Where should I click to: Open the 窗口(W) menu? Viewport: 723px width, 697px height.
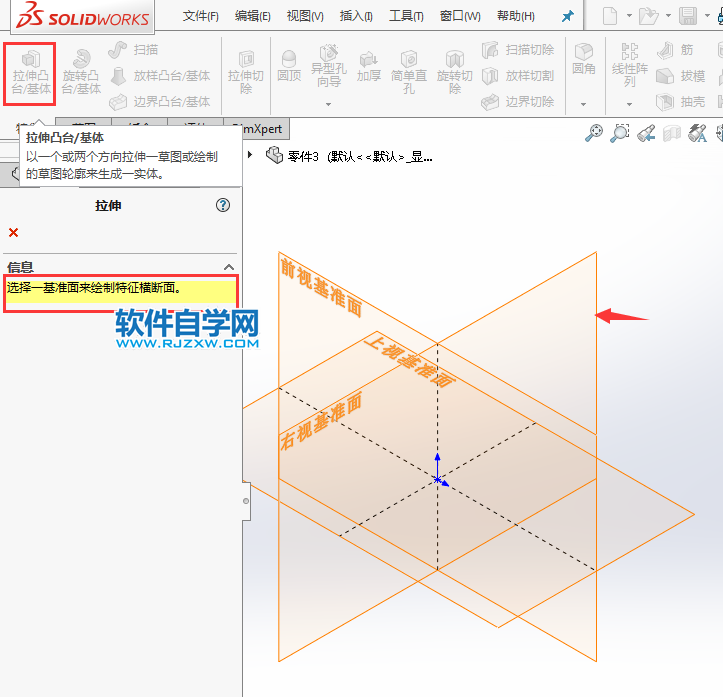point(460,16)
